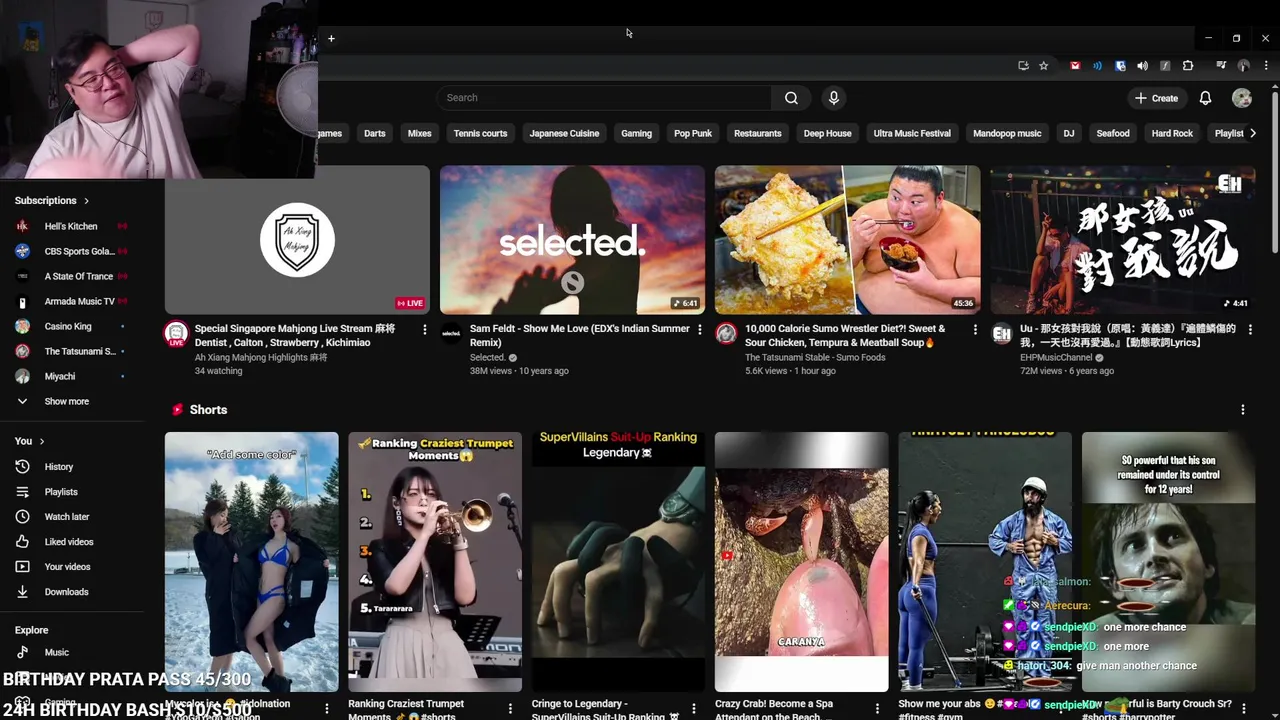Select the Ultra Music Festival chip
This screenshot has height=720, width=1280.
pyautogui.click(x=912, y=133)
